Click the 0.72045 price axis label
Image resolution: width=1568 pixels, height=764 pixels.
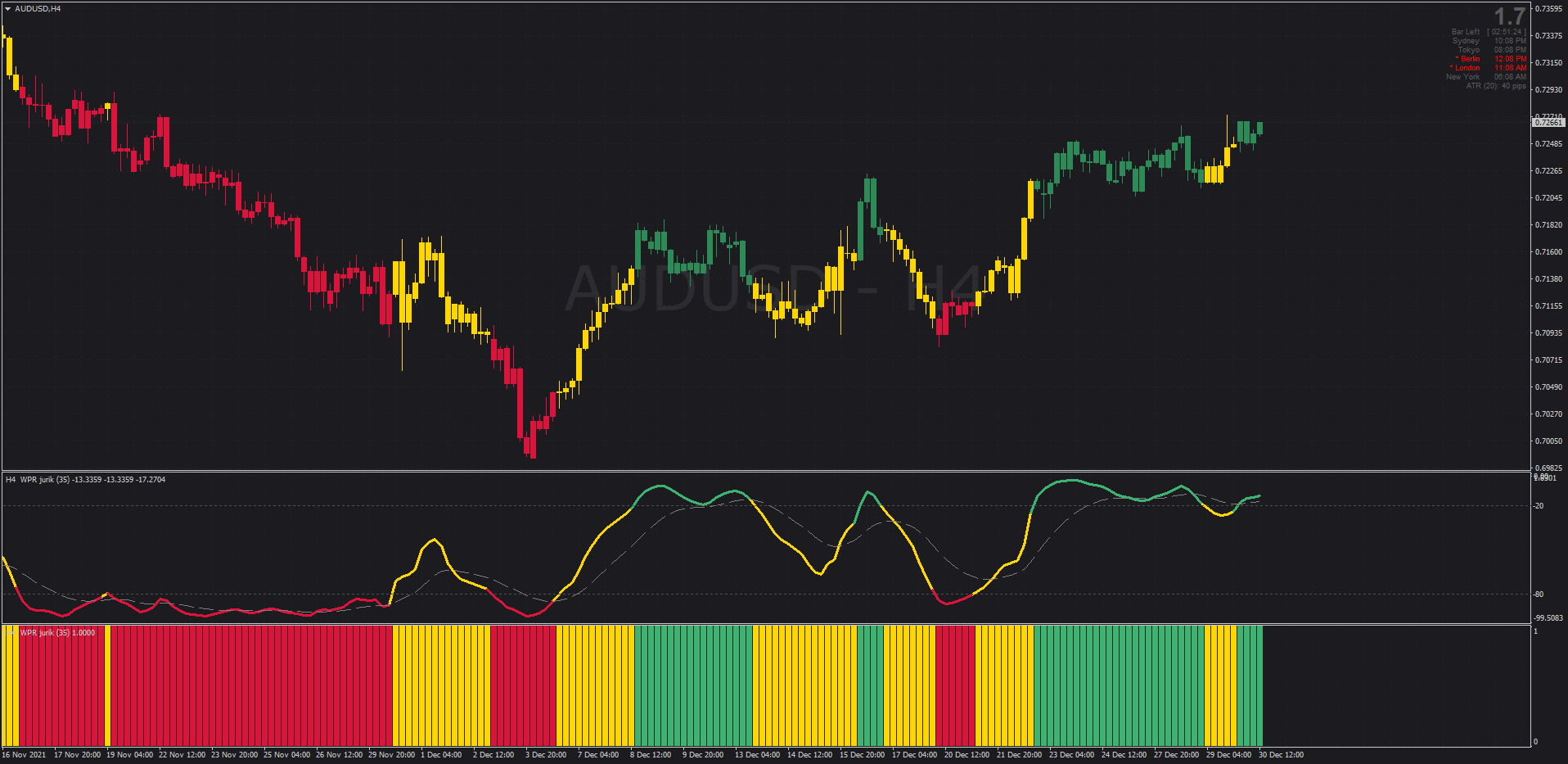tap(1548, 198)
